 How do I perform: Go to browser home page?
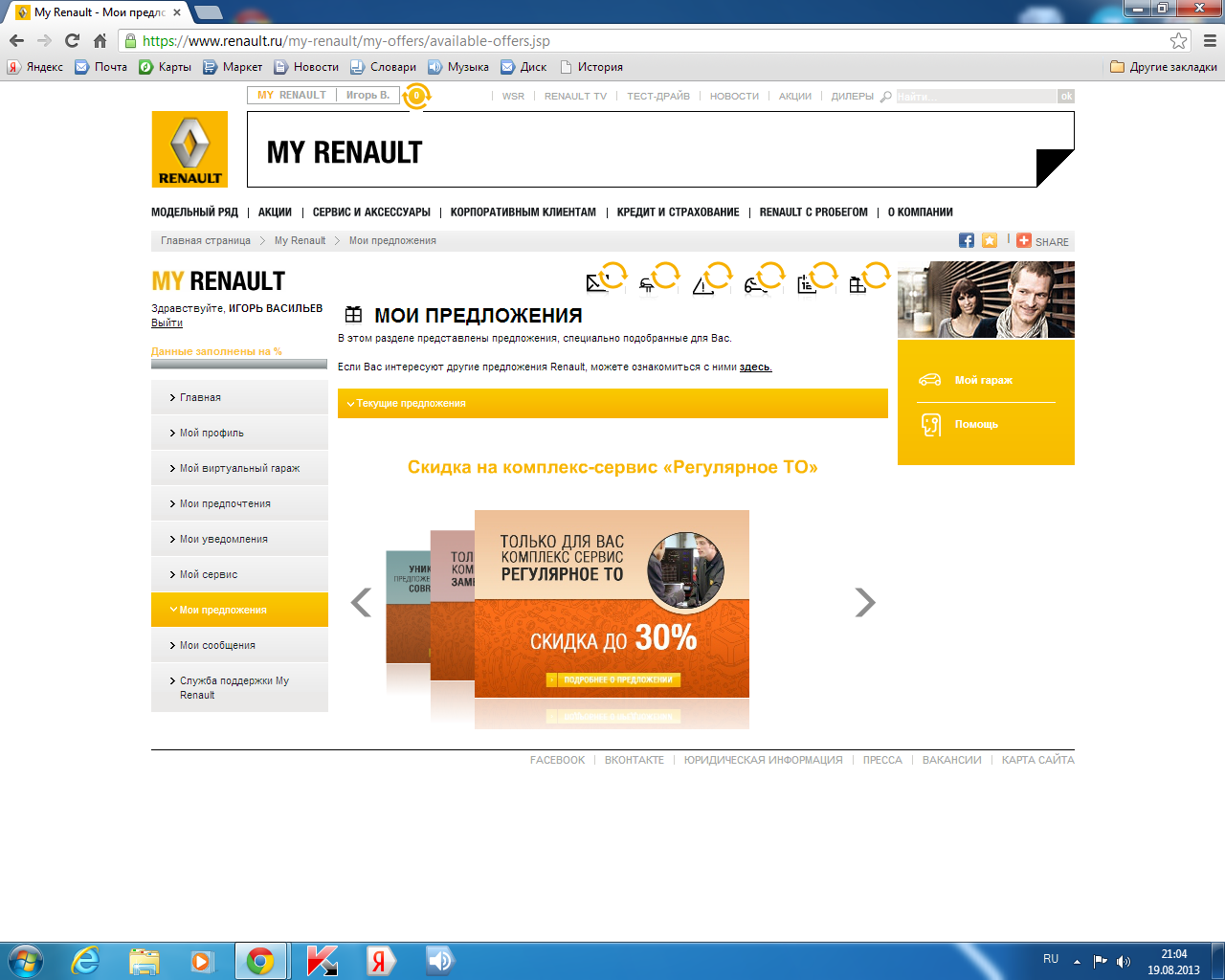pyautogui.click(x=100, y=40)
